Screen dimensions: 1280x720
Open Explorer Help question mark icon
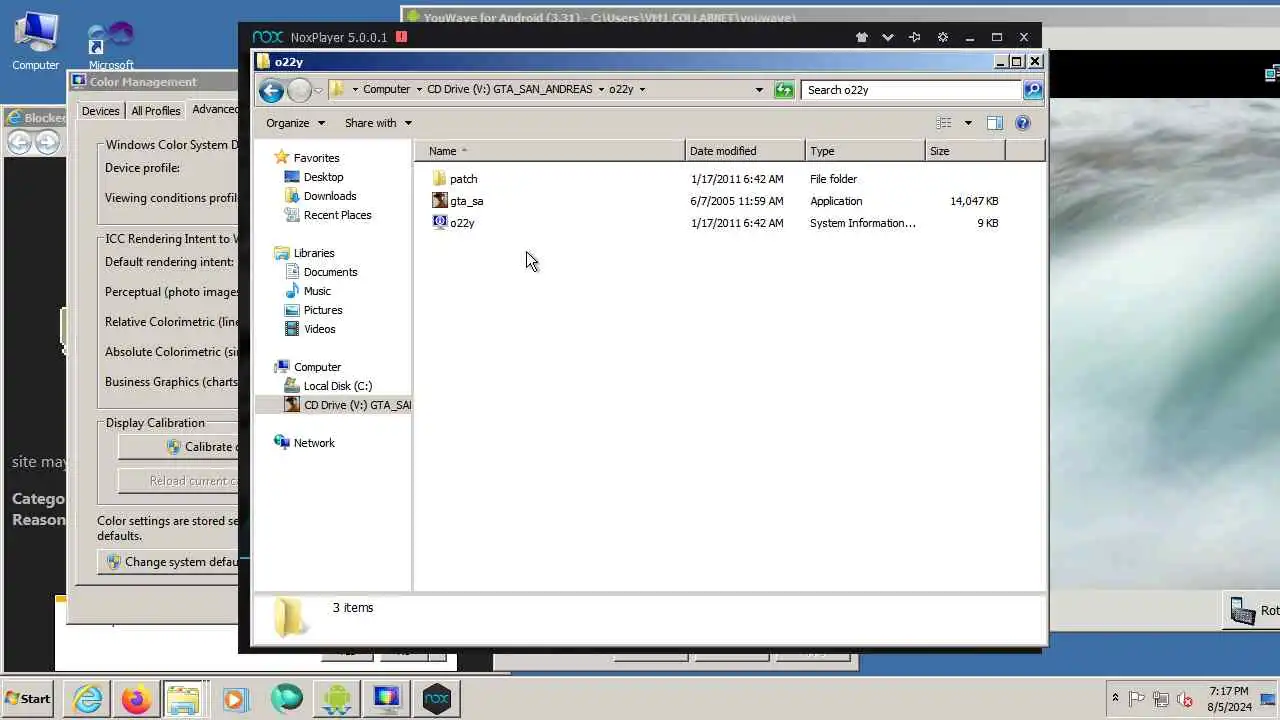(1022, 123)
